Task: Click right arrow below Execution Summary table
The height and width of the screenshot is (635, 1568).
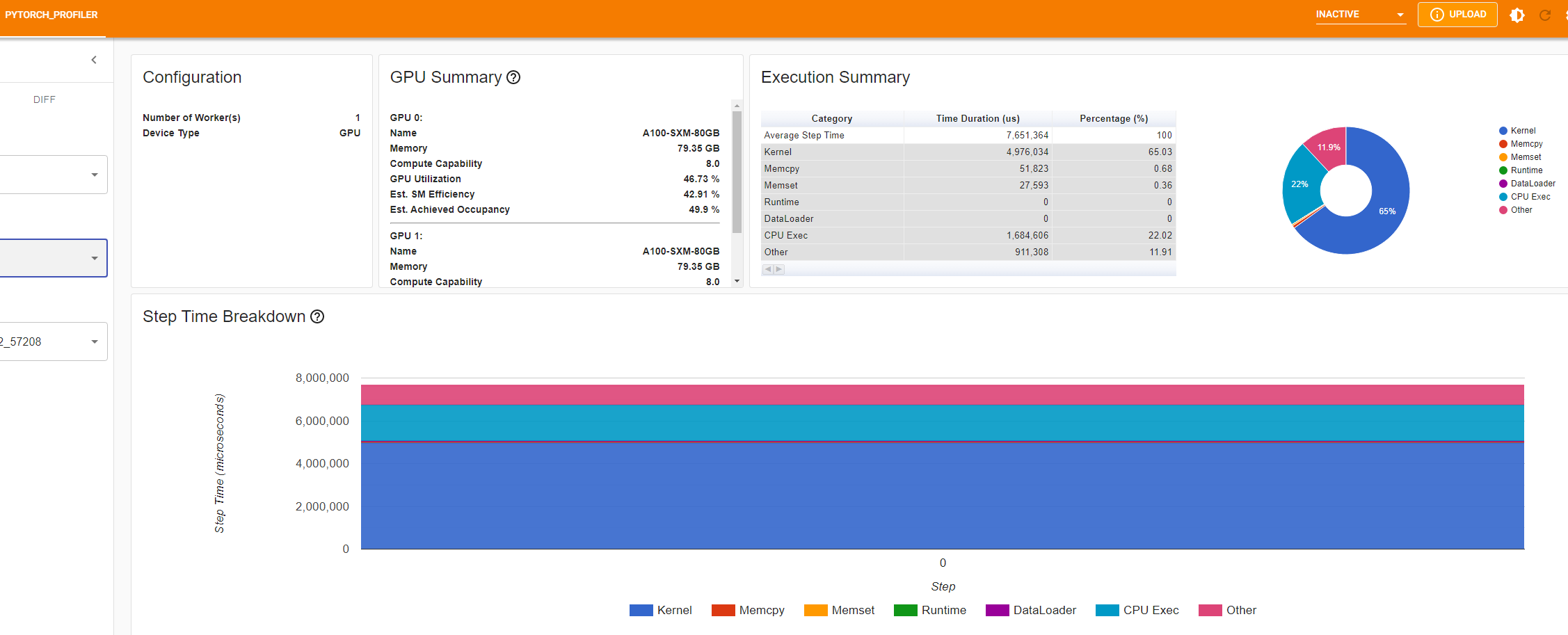Action: 779,269
